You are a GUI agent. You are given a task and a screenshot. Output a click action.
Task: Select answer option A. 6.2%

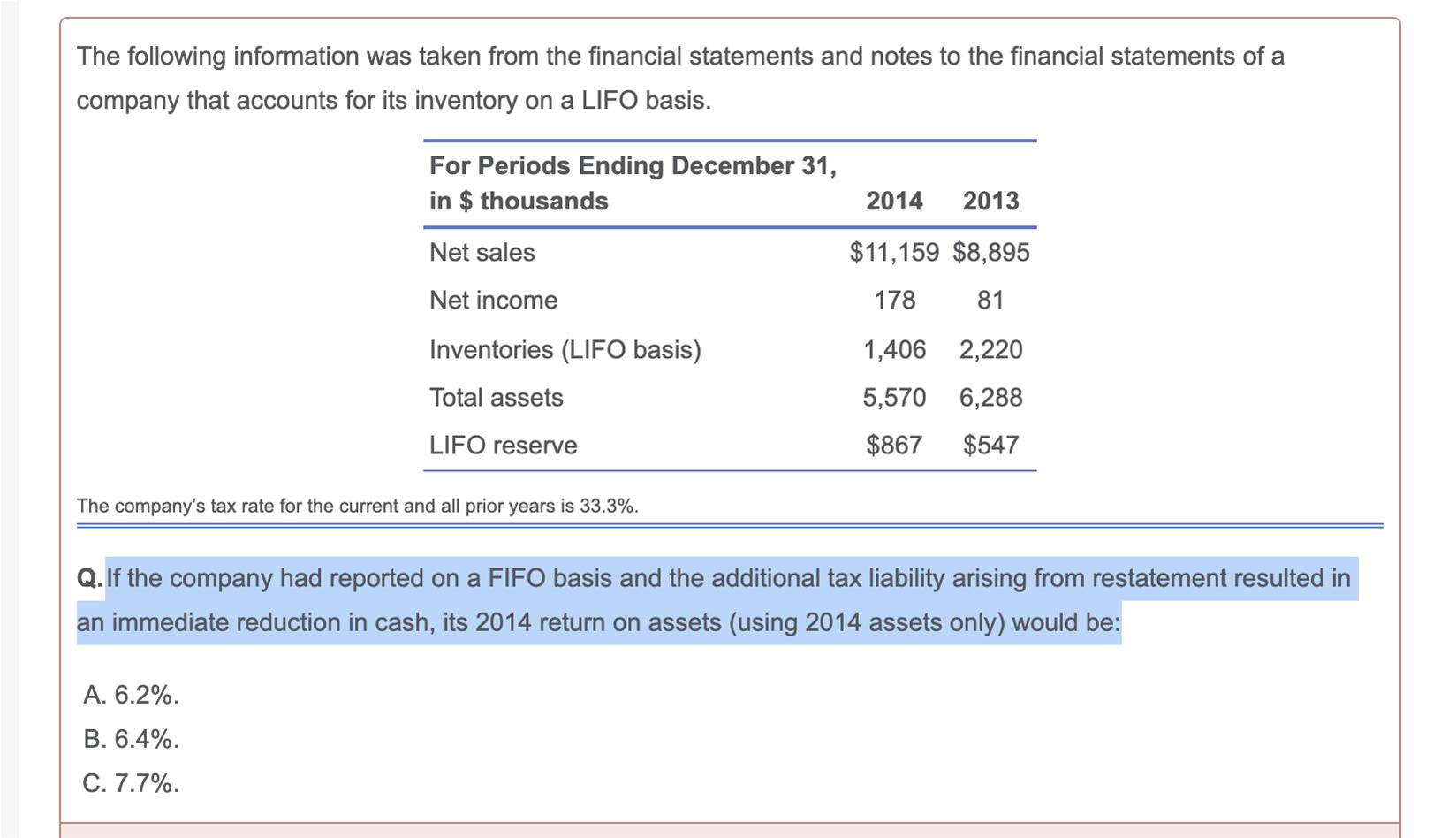tap(131, 695)
